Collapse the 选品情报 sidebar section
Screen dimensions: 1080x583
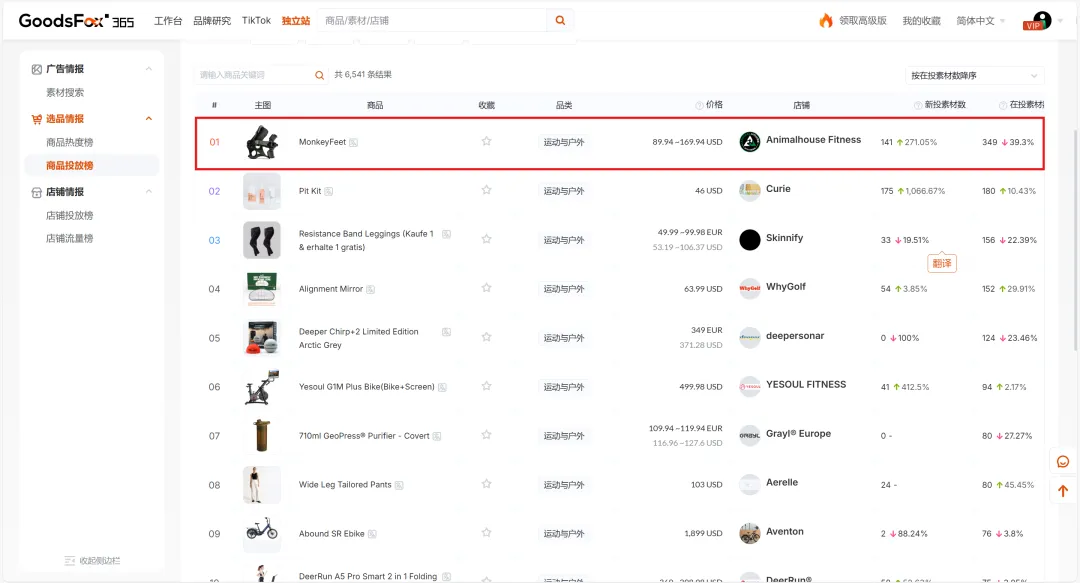point(149,119)
